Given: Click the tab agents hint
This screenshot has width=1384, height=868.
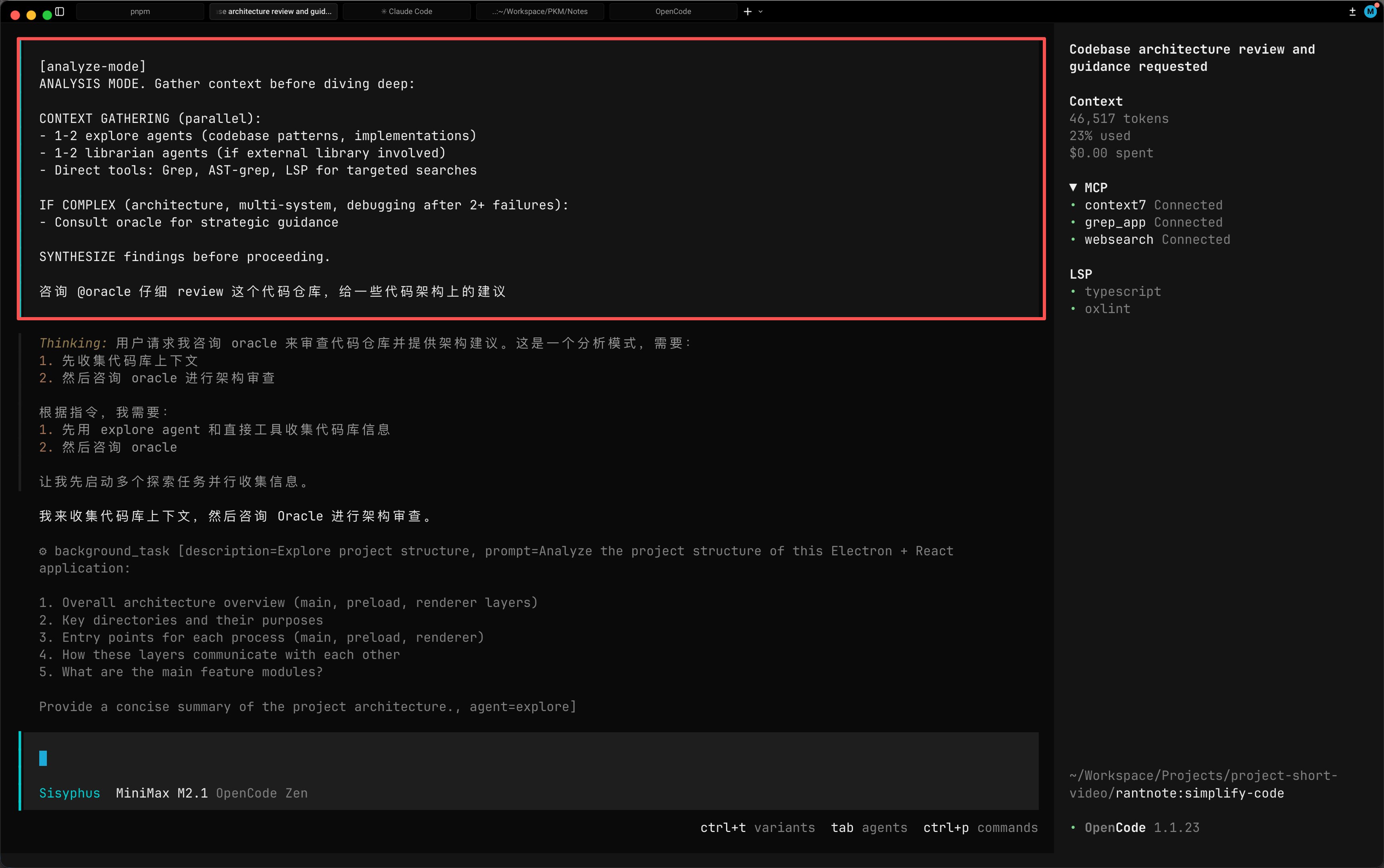Looking at the screenshot, I should pos(869,828).
